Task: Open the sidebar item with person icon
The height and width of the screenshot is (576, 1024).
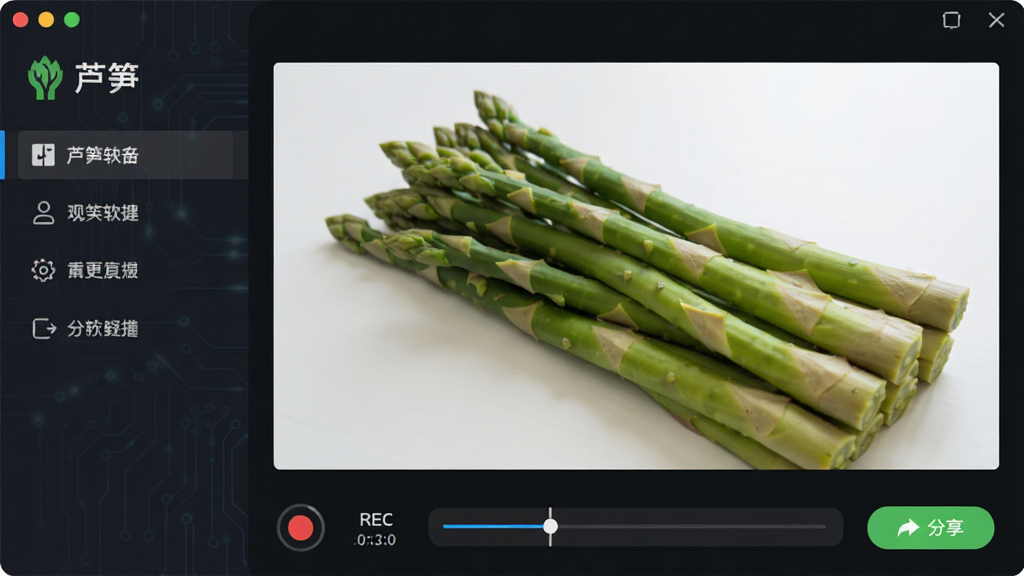Action: (86, 213)
